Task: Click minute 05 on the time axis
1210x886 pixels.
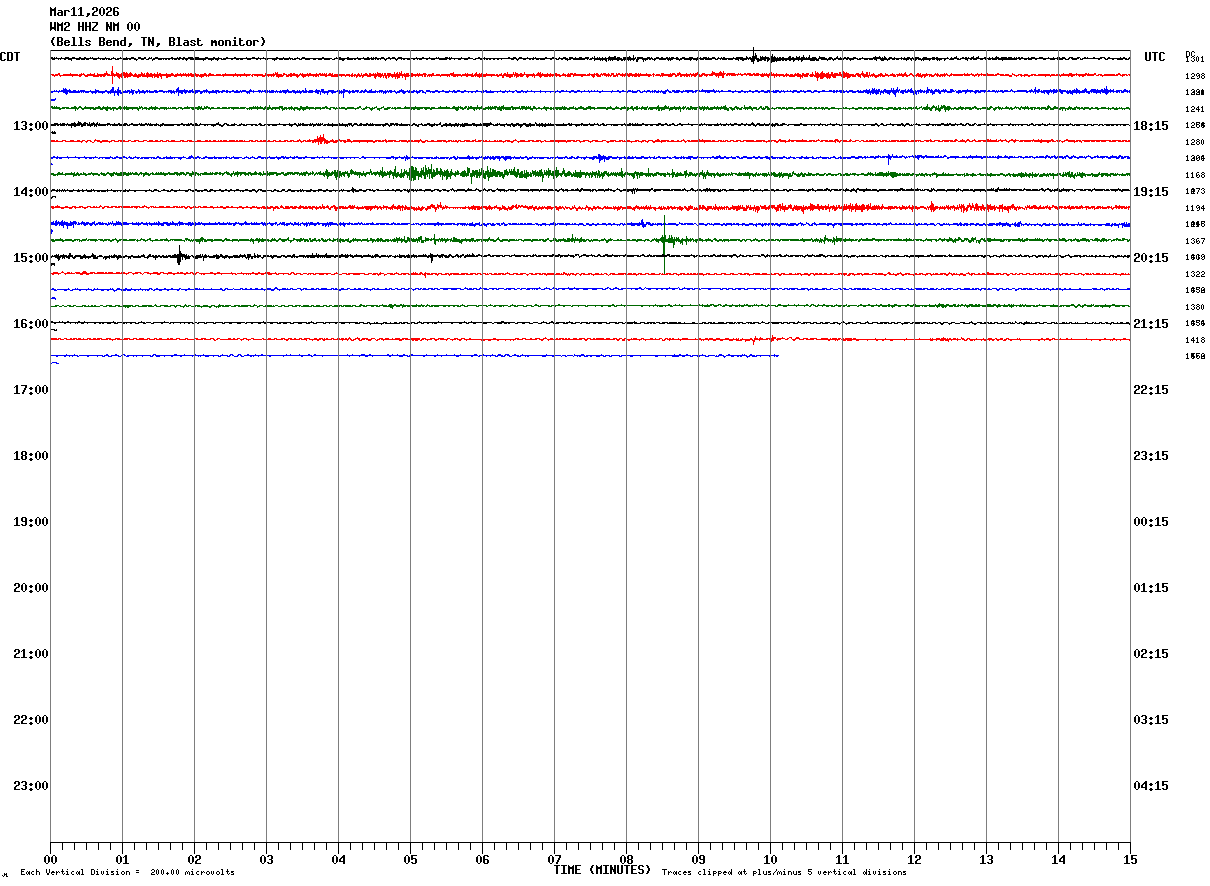Action: (x=410, y=860)
